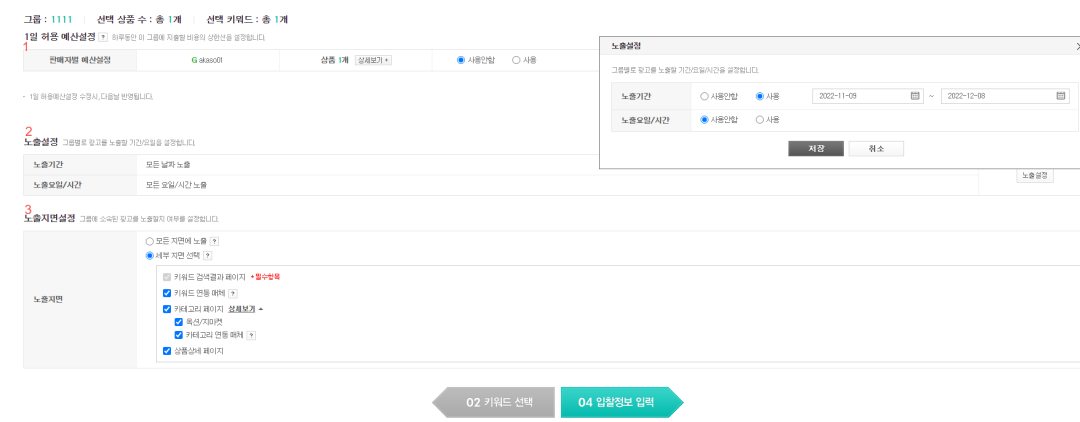Click end date field 2022-12-08
This screenshot has height=422, width=1080.
click(x=1005, y=96)
